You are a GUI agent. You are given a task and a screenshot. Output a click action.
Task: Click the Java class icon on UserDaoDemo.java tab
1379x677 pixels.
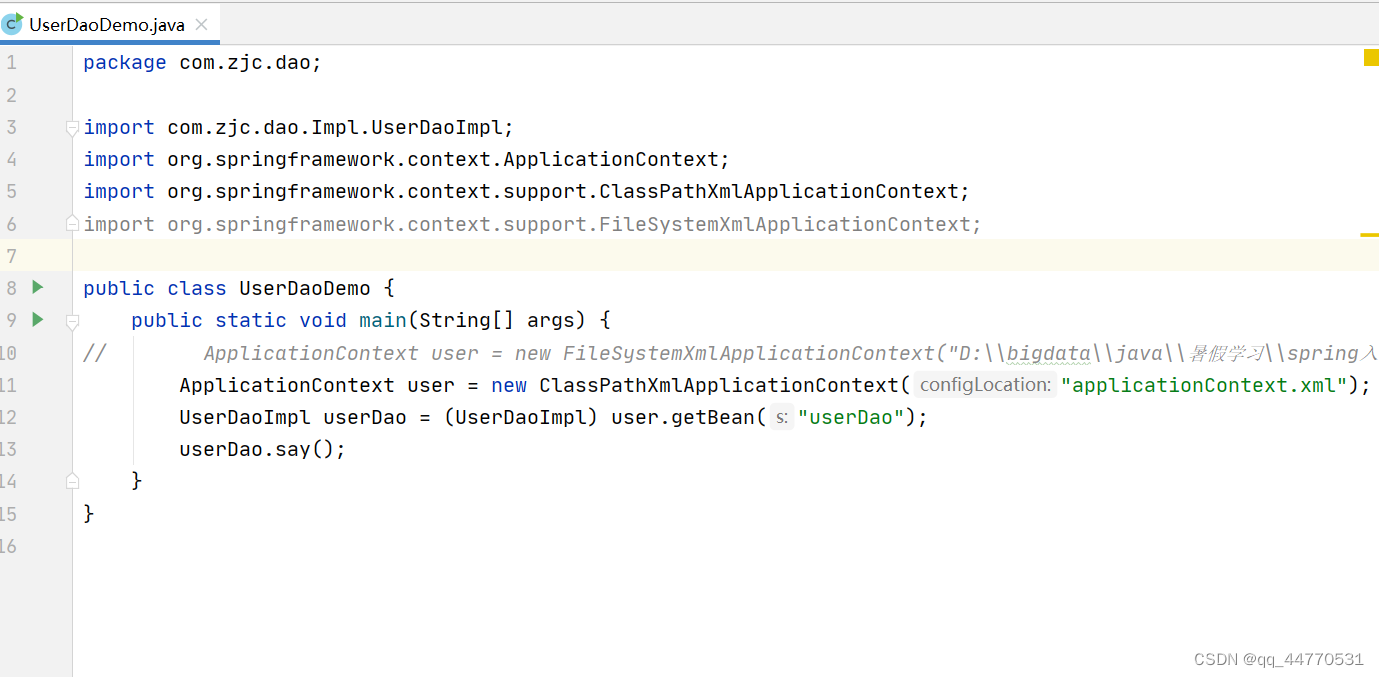pyautogui.click(x=12, y=24)
